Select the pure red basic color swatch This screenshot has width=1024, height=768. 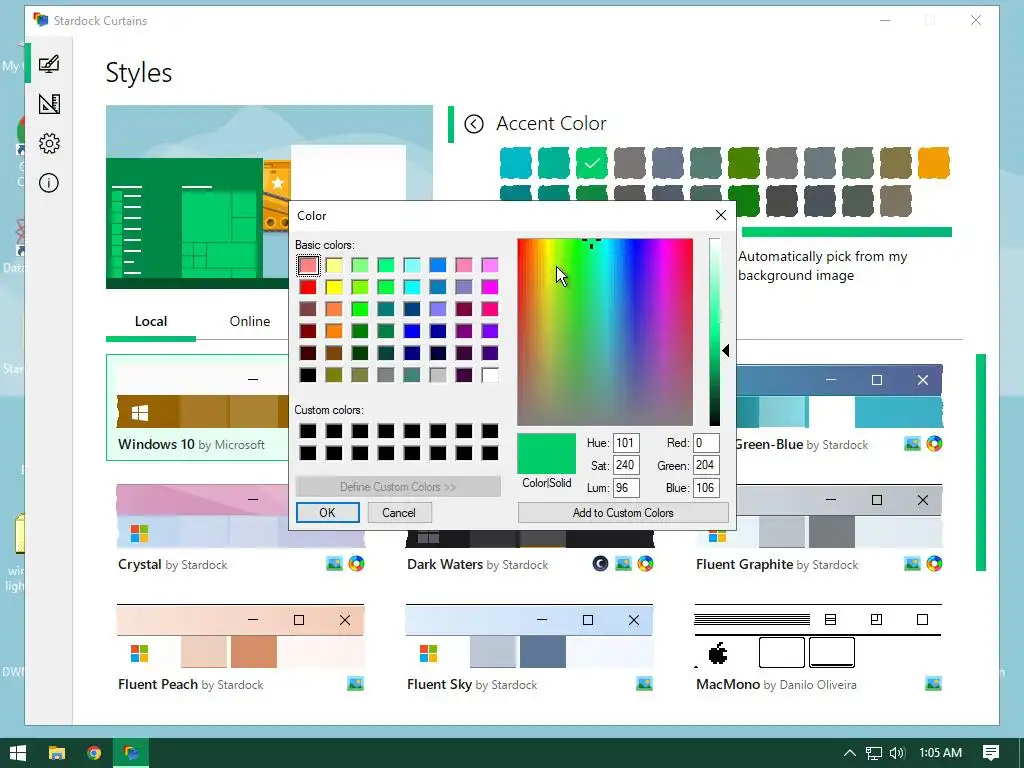308,287
